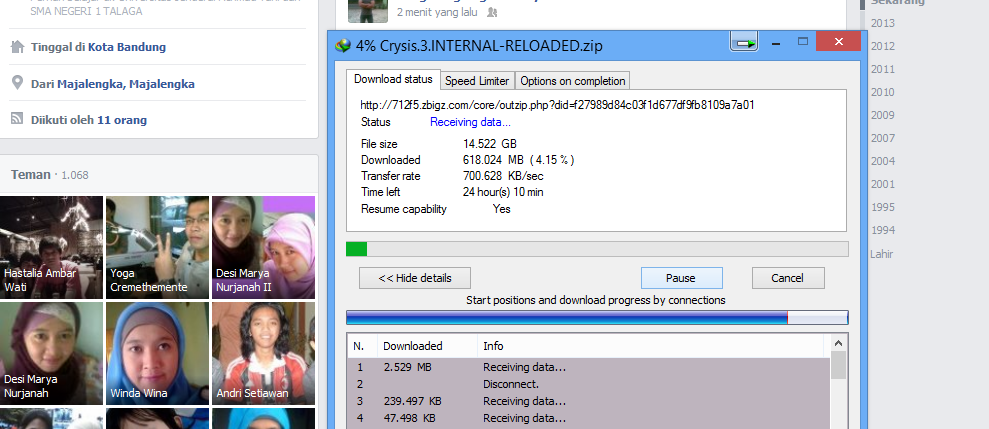Open the Teman friends section header
989x429 pixels.
[30, 175]
